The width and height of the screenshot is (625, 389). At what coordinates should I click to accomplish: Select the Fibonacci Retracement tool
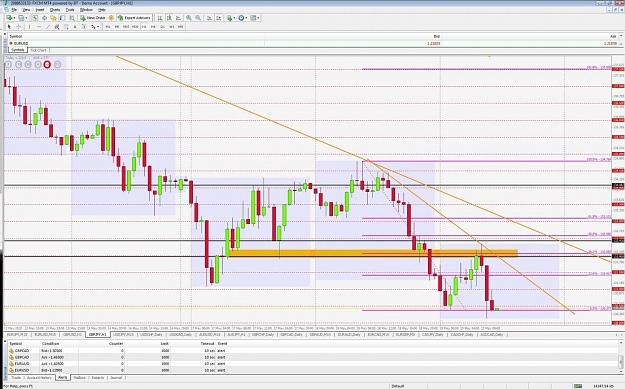pyautogui.click(x=66, y=27)
